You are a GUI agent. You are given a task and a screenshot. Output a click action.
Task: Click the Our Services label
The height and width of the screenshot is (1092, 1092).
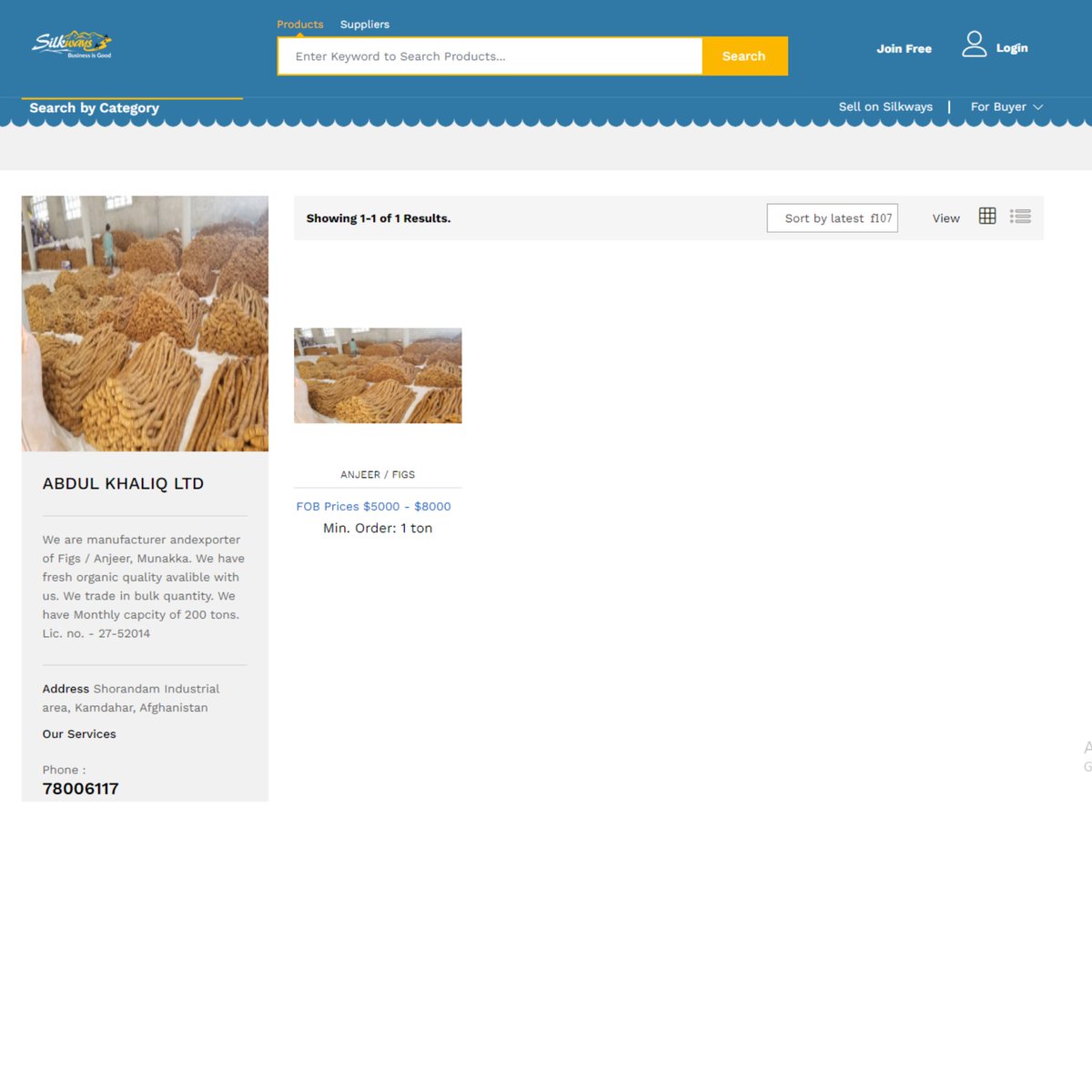(79, 734)
